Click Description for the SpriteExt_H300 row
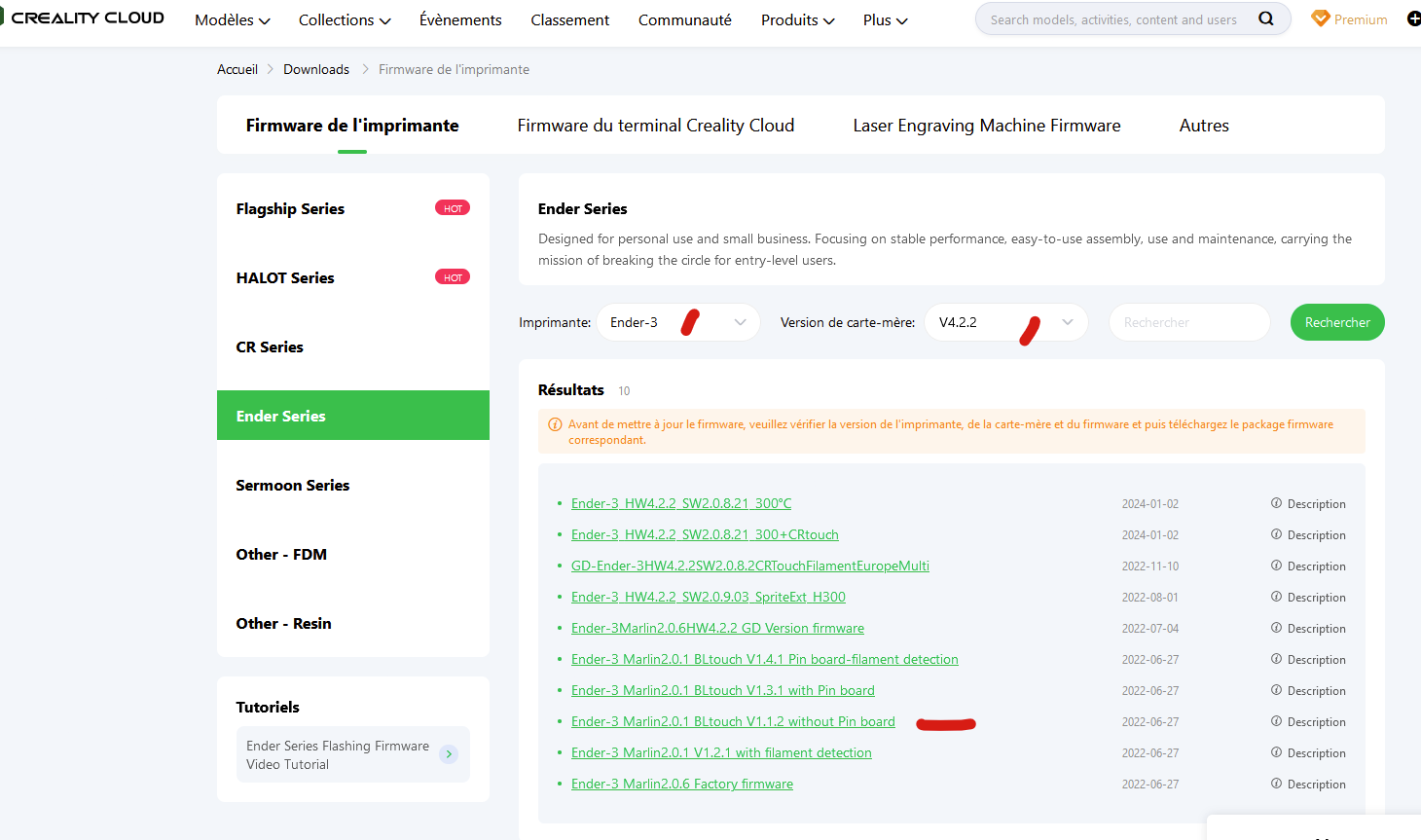The height and width of the screenshot is (840, 1421). click(x=1308, y=597)
